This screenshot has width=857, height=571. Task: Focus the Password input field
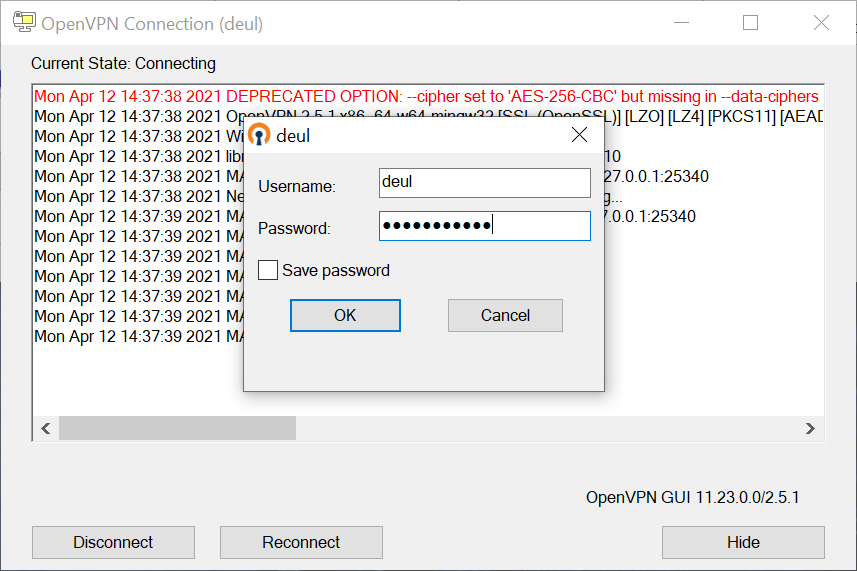click(485, 226)
